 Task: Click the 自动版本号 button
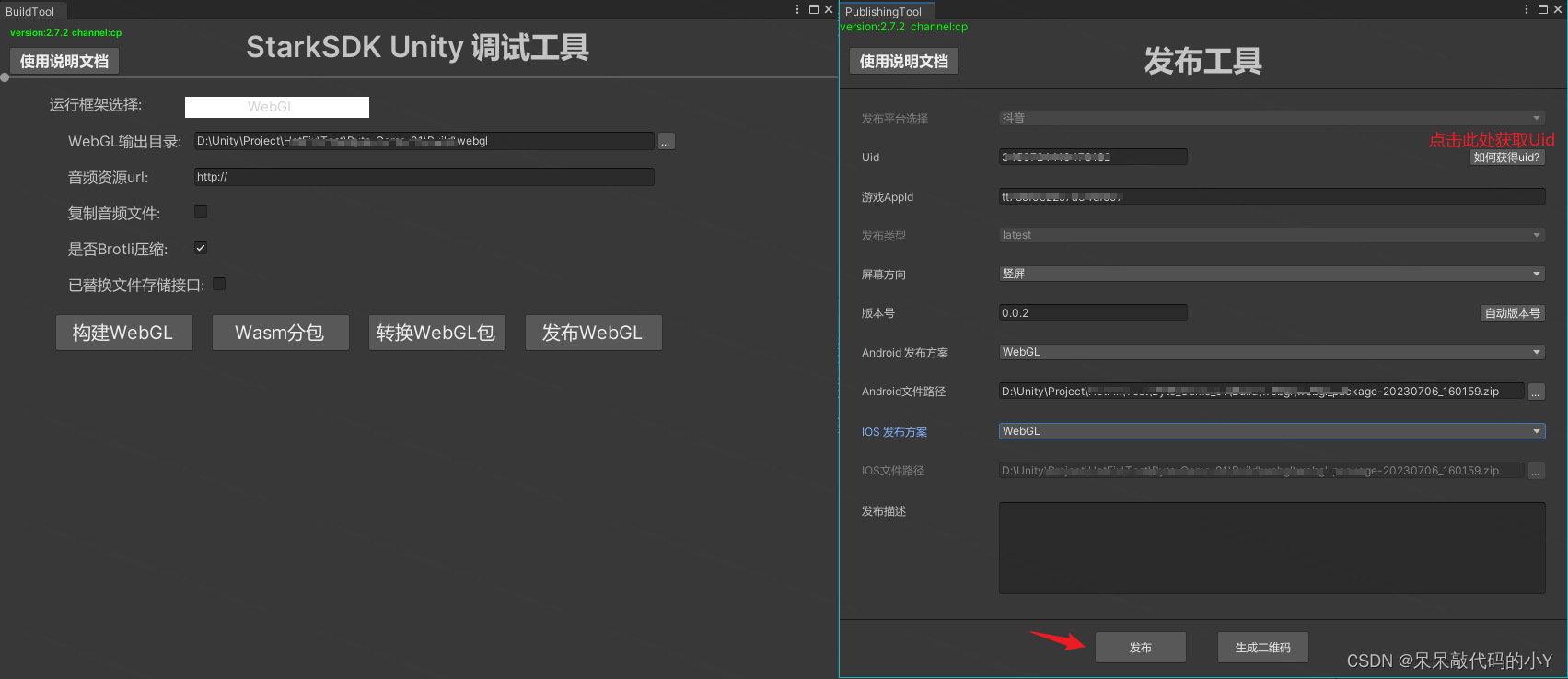tap(1512, 313)
